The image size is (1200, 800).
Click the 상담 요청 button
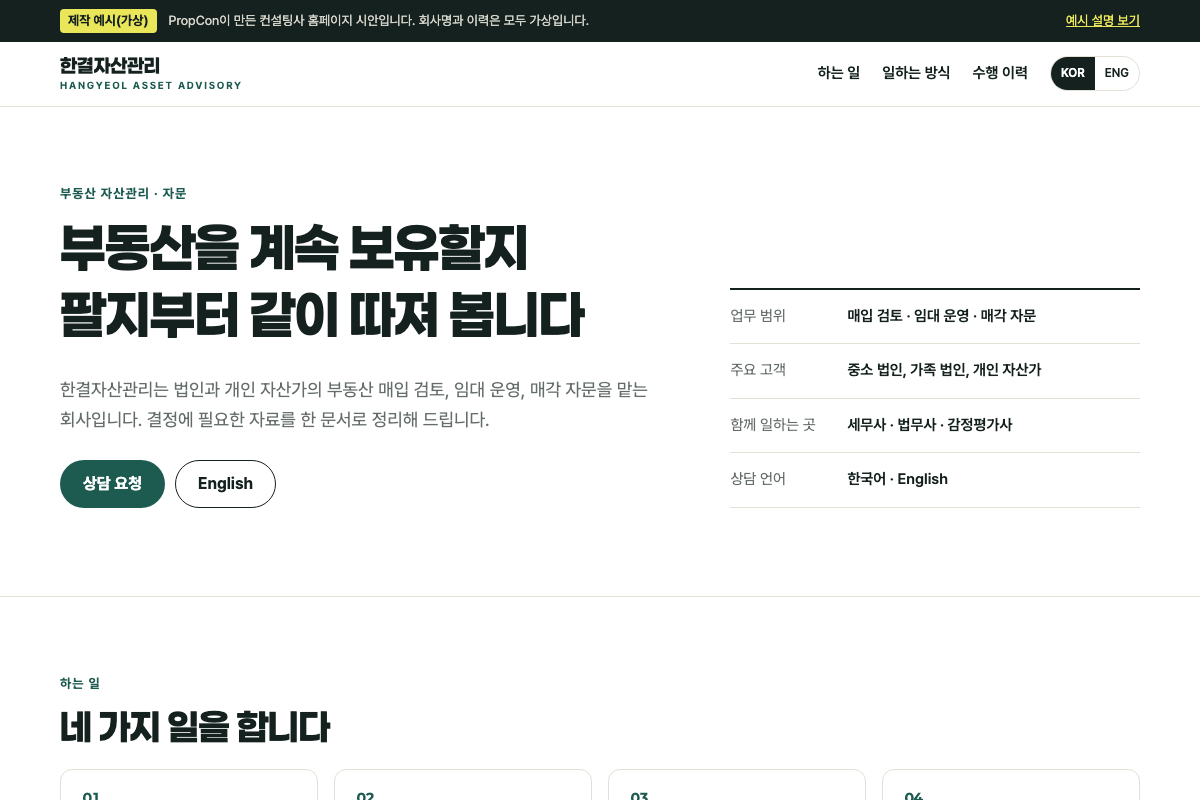(112, 484)
